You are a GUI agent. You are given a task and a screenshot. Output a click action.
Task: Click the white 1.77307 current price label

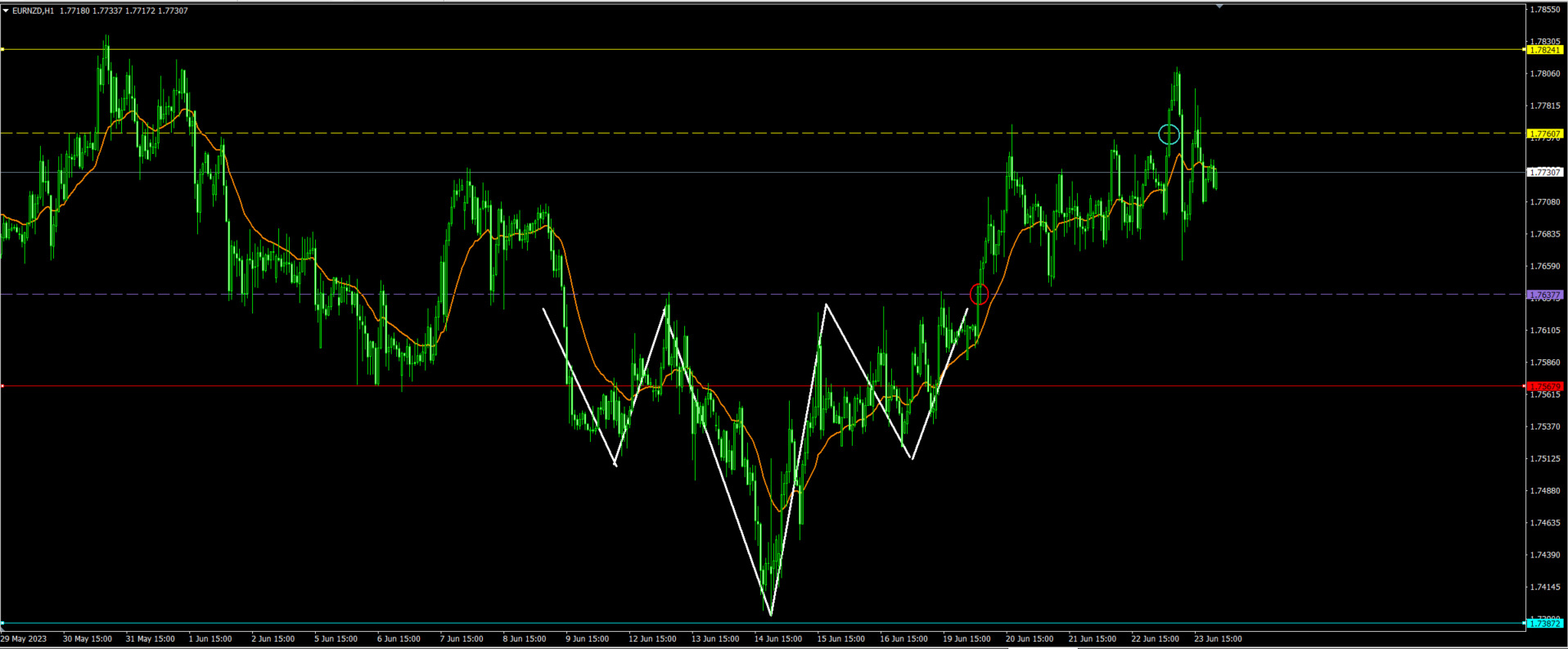pos(1545,173)
